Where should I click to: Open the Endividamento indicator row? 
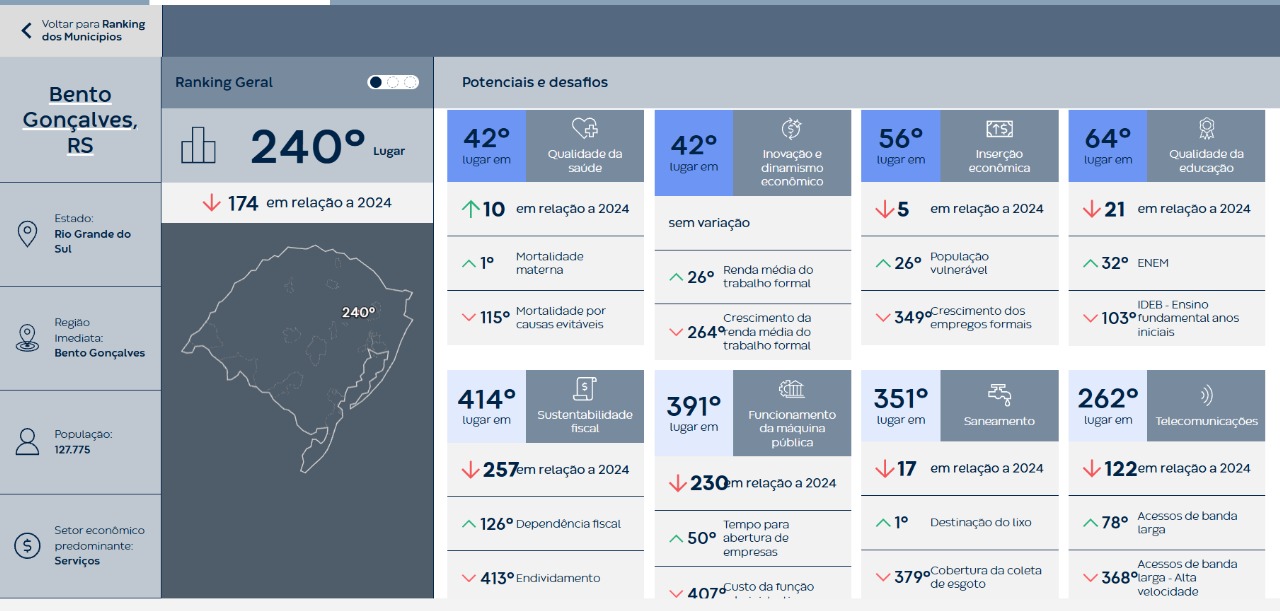545,577
